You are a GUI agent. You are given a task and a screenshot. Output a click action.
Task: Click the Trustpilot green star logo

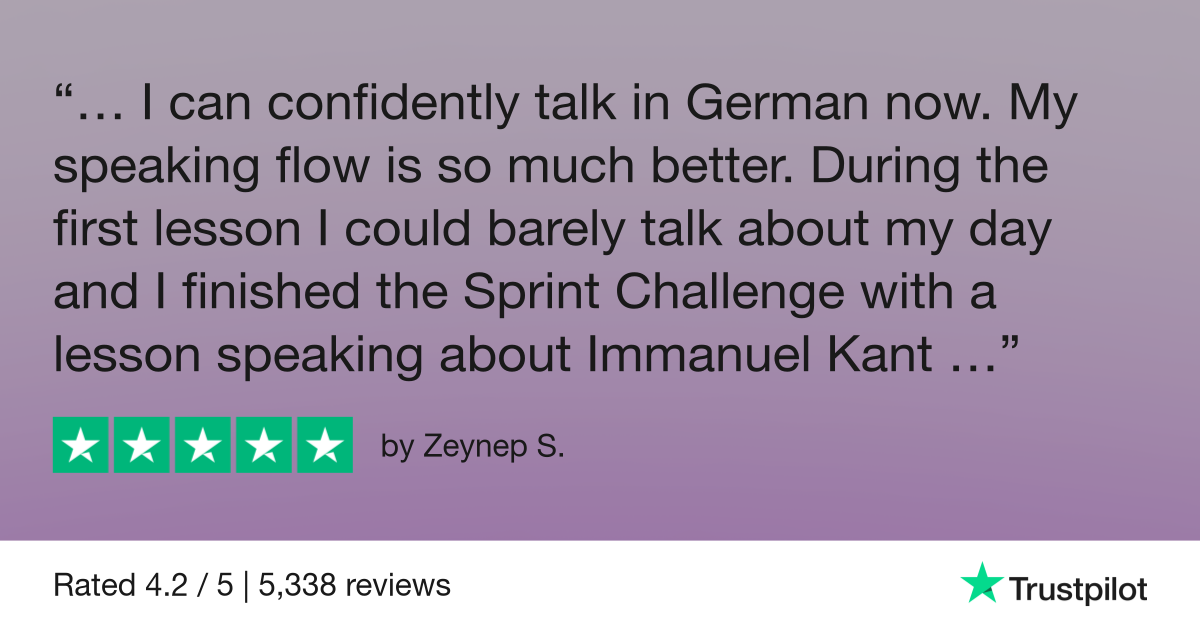980,583
